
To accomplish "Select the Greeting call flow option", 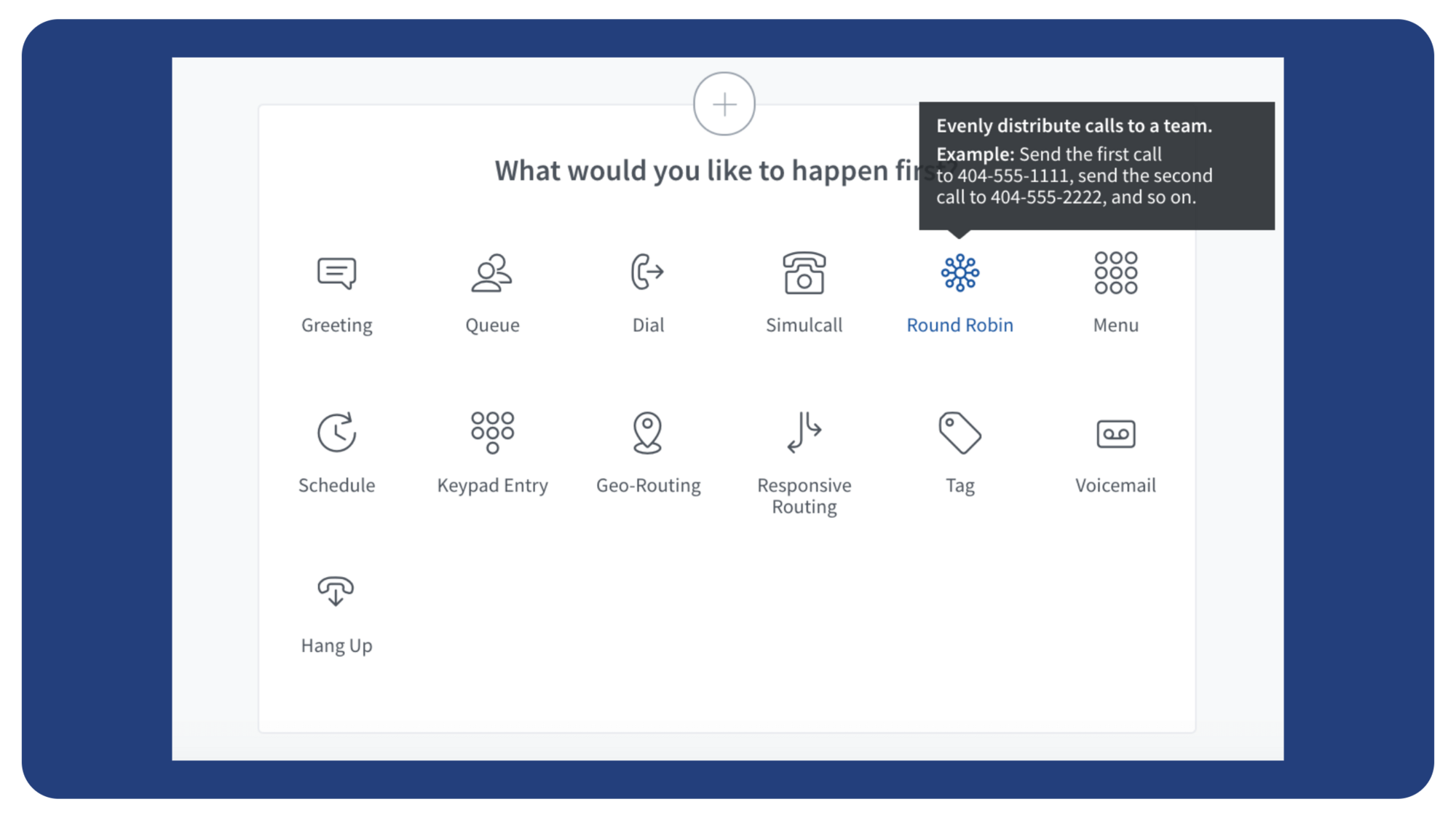I will point(336,290).
